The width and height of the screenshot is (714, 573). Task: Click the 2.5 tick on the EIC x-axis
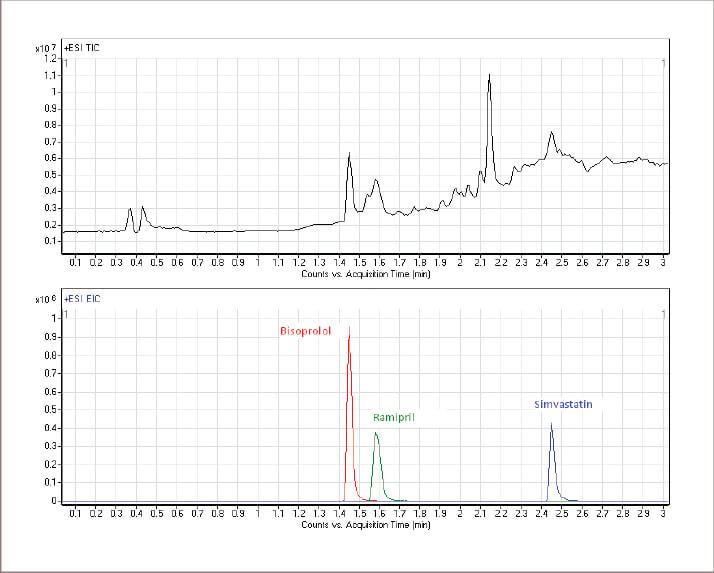click(x=562, y=514)
